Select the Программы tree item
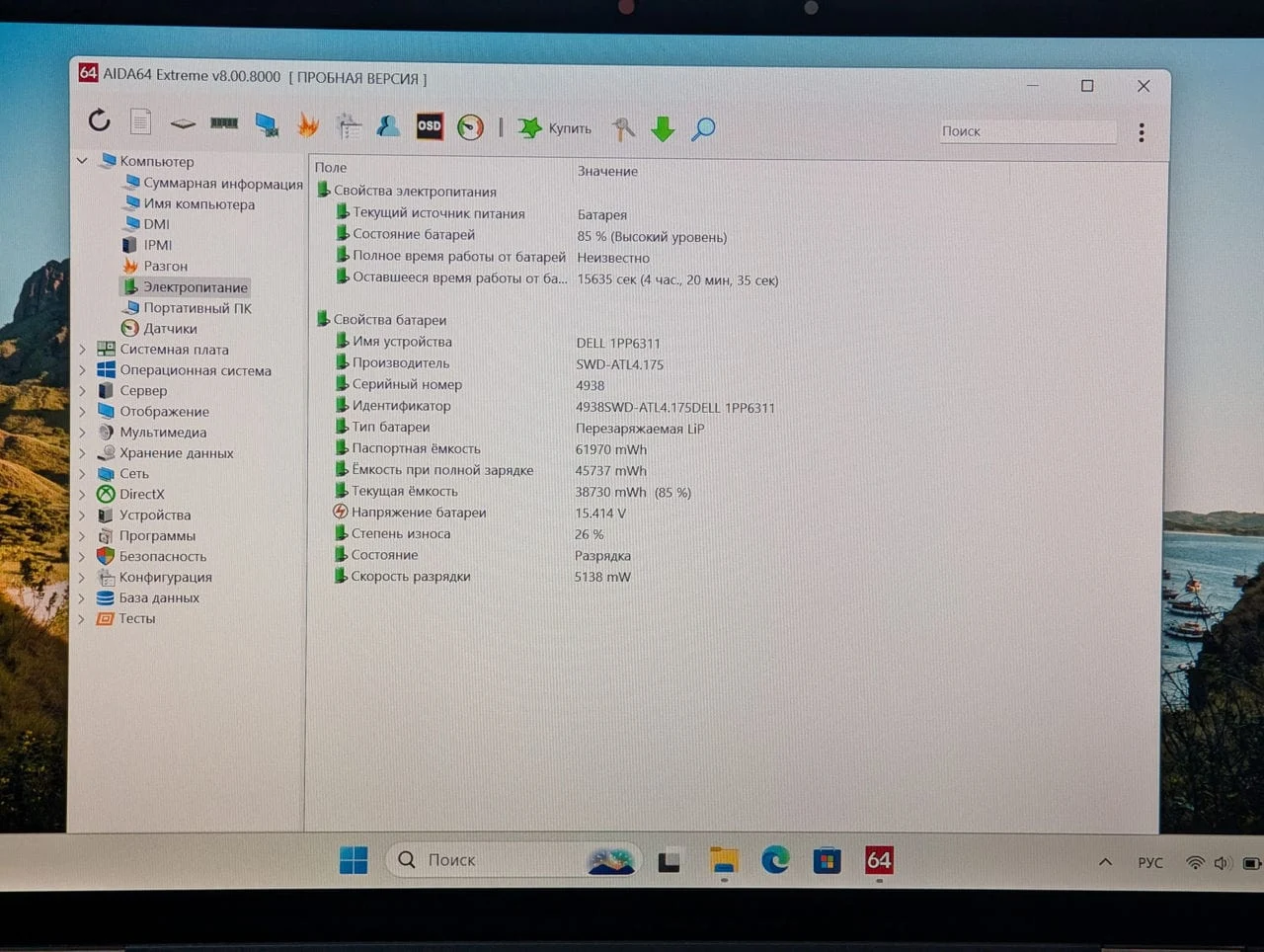 (x=157, y=535)
